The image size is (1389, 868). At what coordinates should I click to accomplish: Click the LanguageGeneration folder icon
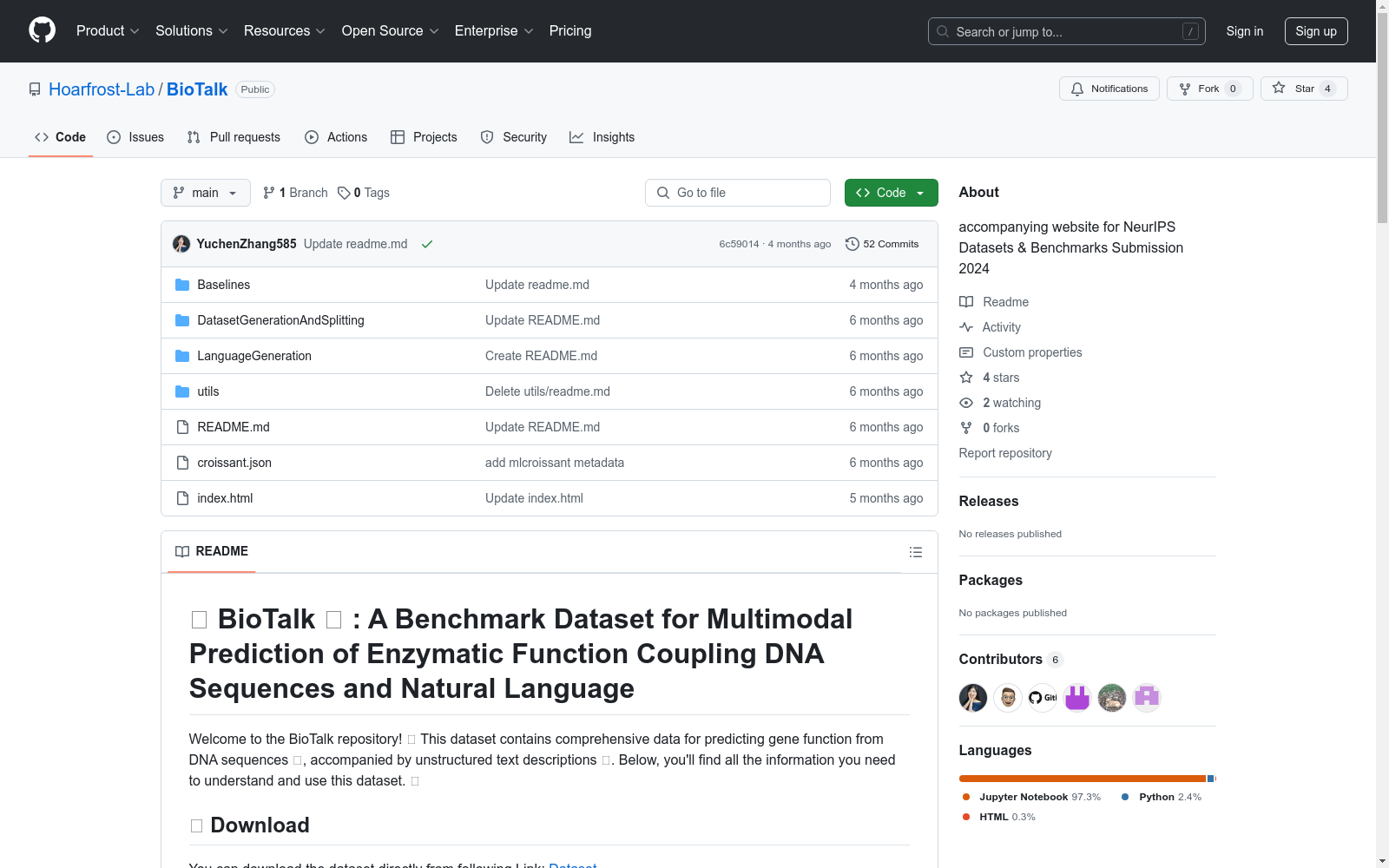point(182,356)
